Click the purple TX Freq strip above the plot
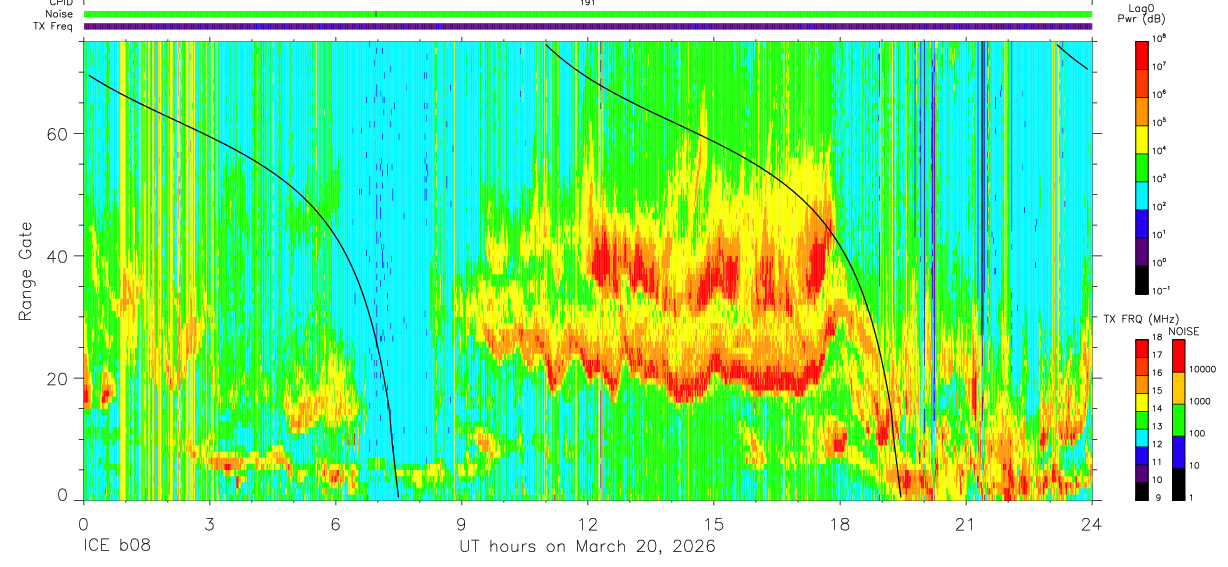The height and width of the screenshot is (567, 1228). (588, 27)
